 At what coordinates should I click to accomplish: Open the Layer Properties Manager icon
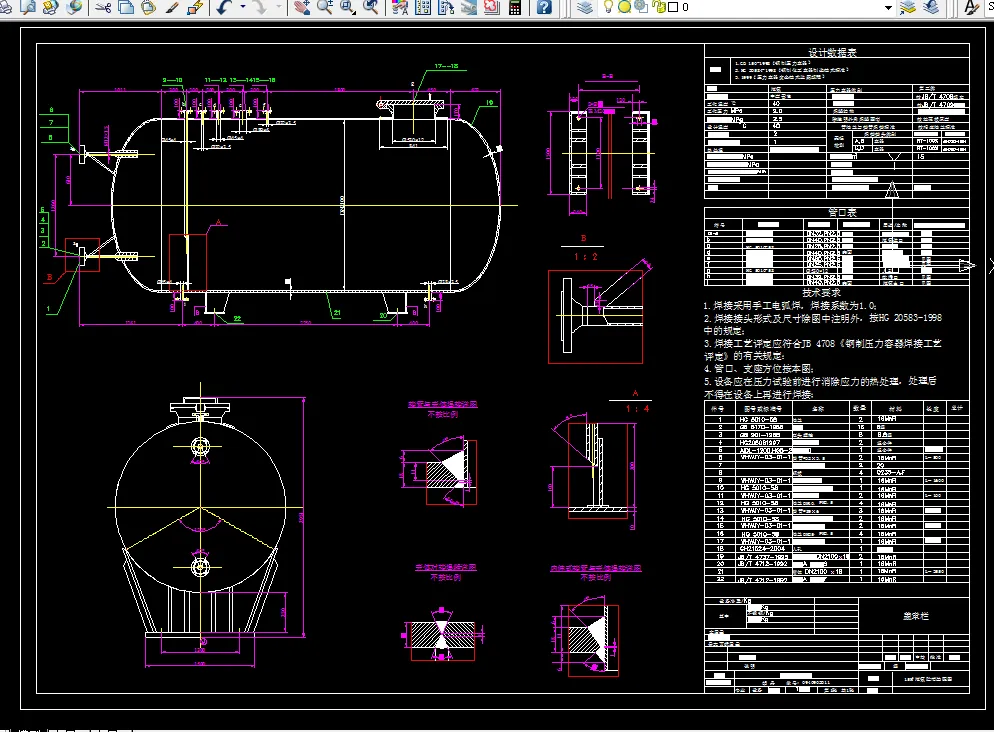584,7
